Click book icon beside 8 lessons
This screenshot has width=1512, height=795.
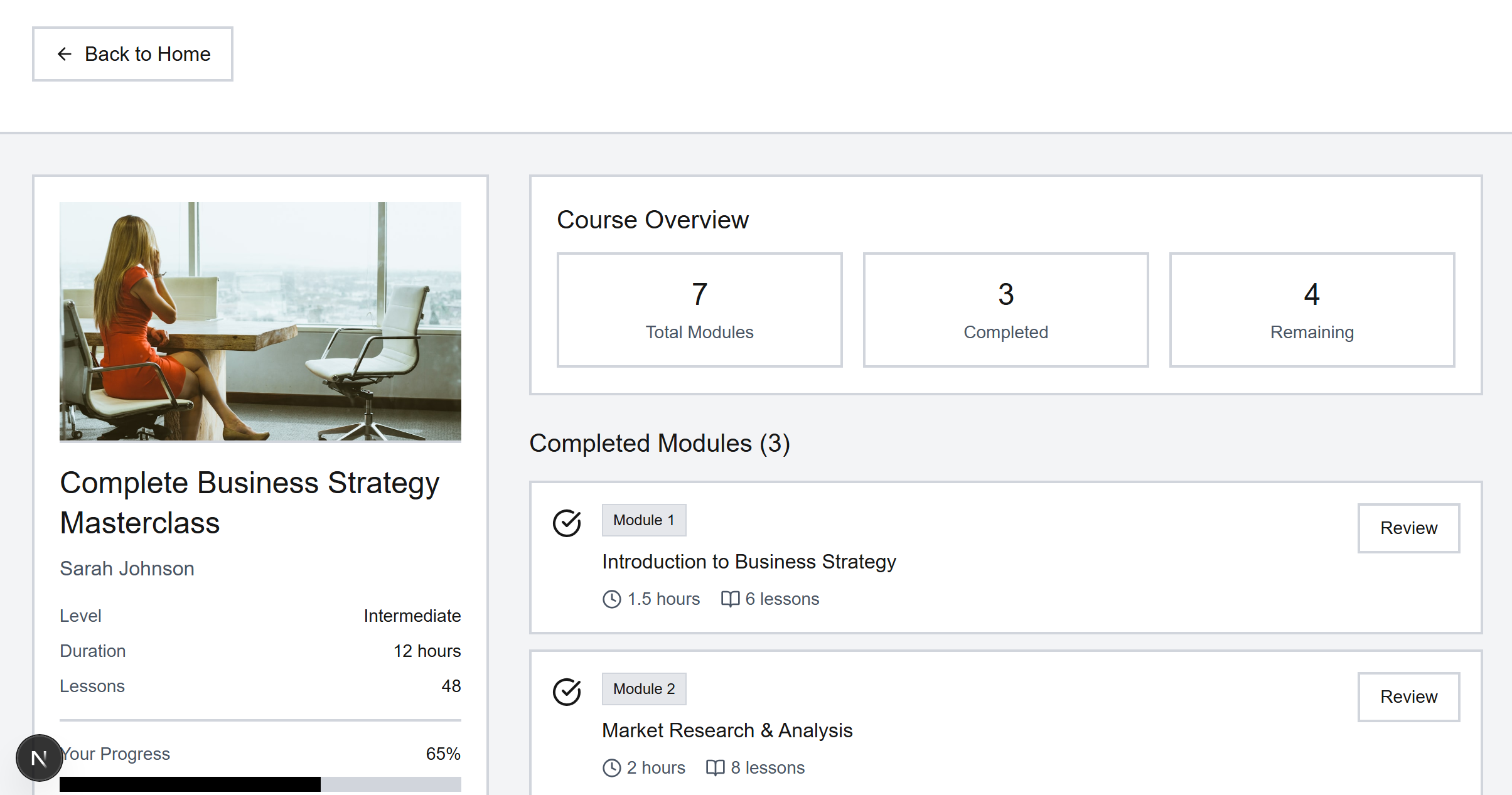(715, 768)
